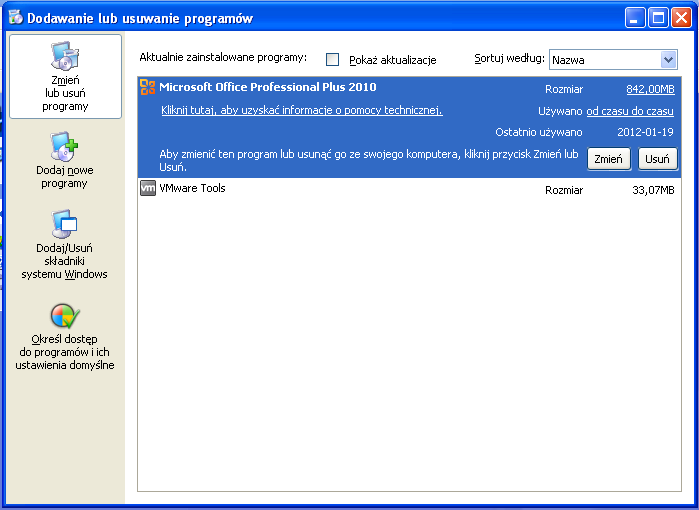Select the 'Zmień lub usuń programy' sidebar icon
This screenshot has height=510, width=699.
tap(65, 56)
